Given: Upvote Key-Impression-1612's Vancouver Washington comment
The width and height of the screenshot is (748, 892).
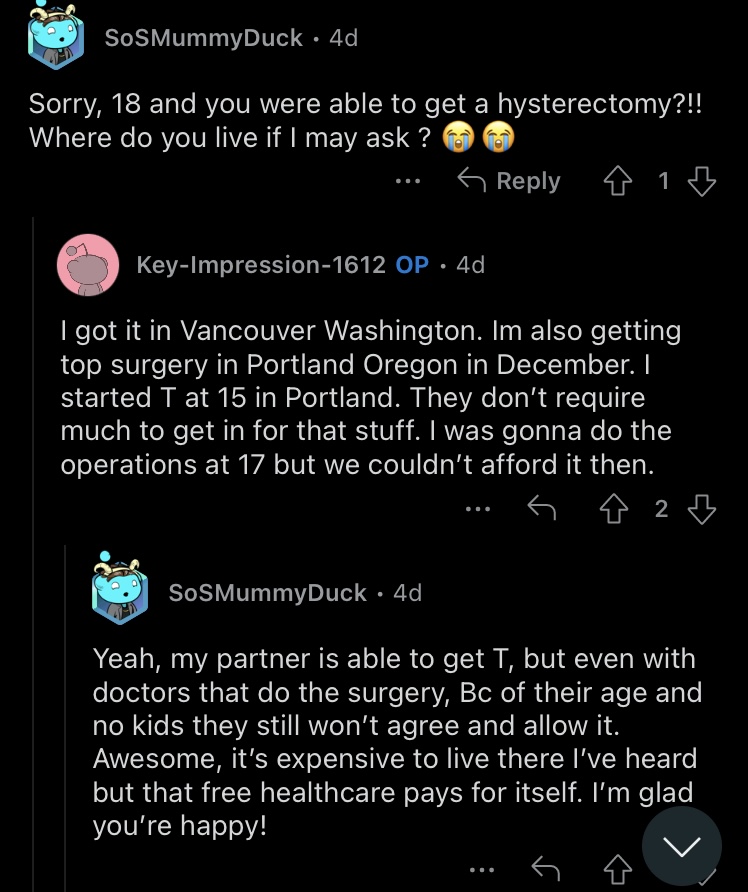Looking at the screenshot, I should (614, 509).
